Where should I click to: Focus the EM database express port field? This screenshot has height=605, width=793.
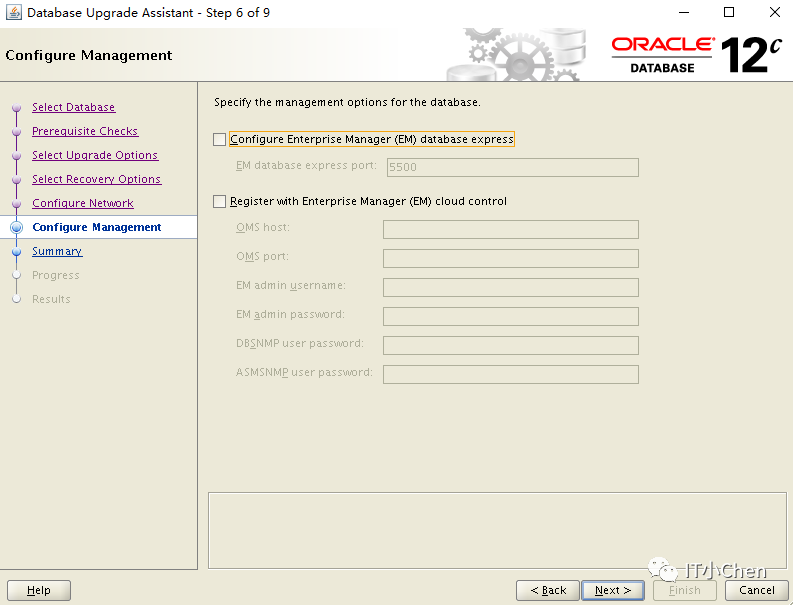513,167
